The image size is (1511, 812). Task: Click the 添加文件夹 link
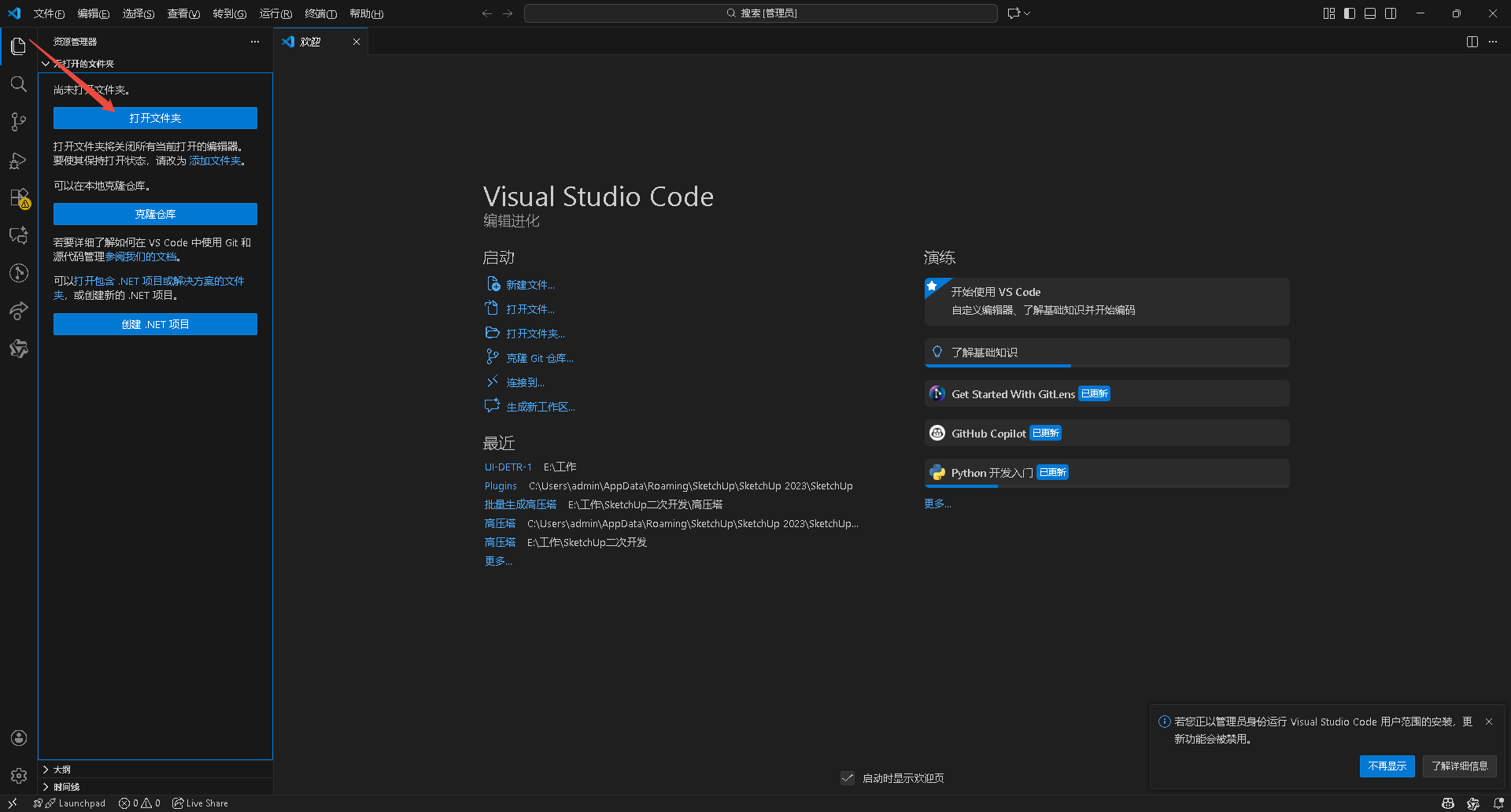[x=215, y=161]
